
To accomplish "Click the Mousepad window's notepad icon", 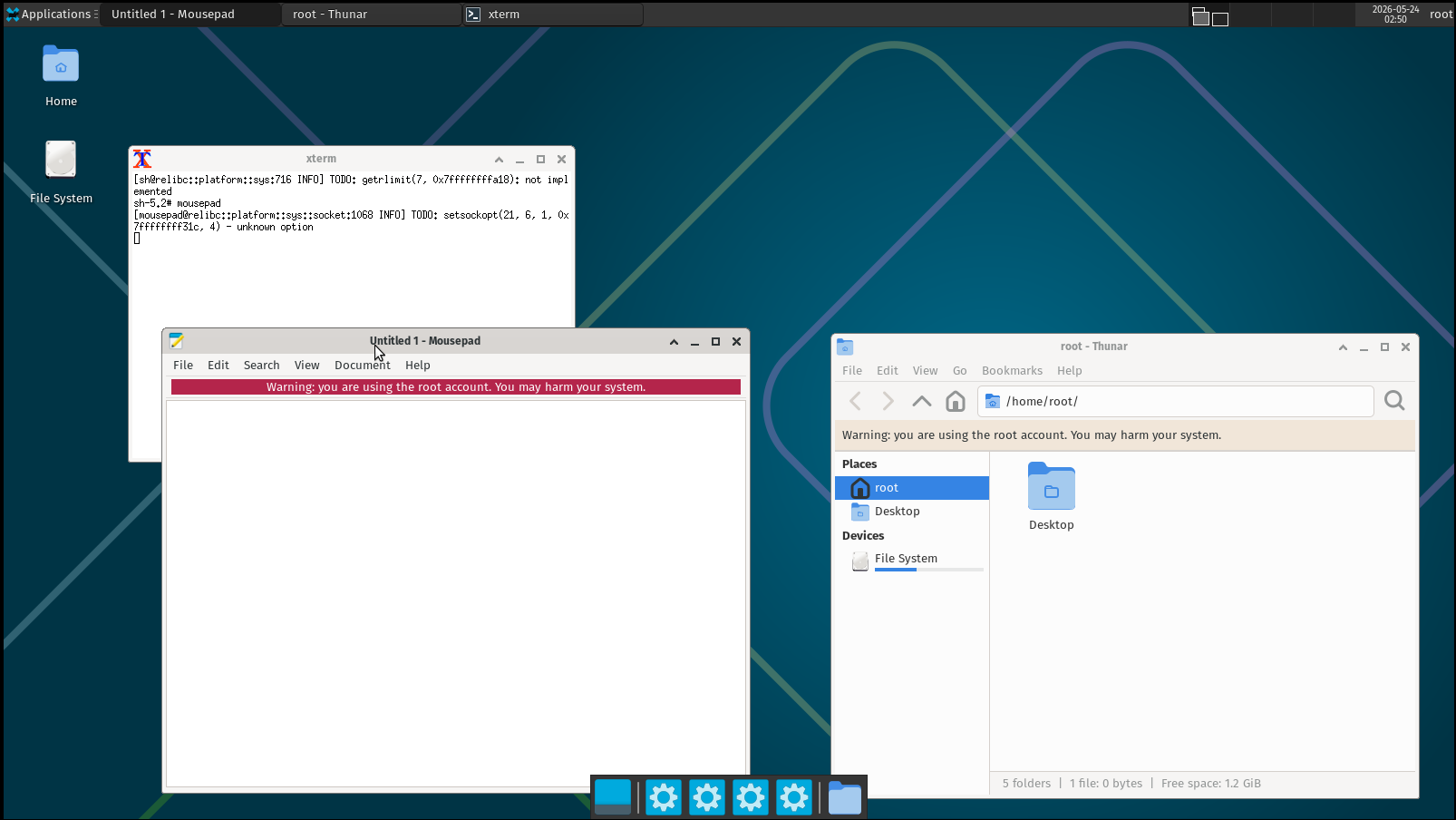I will click(x=177, y=341).
